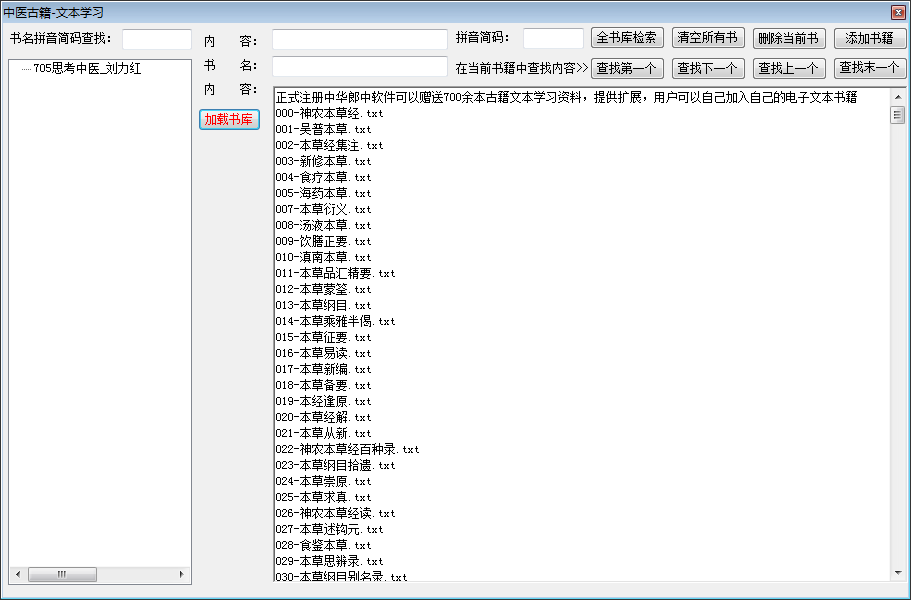Click the tree panel scroll-left arrow
The height and width of the screenshot is (600, 911).
click(16, 574)
